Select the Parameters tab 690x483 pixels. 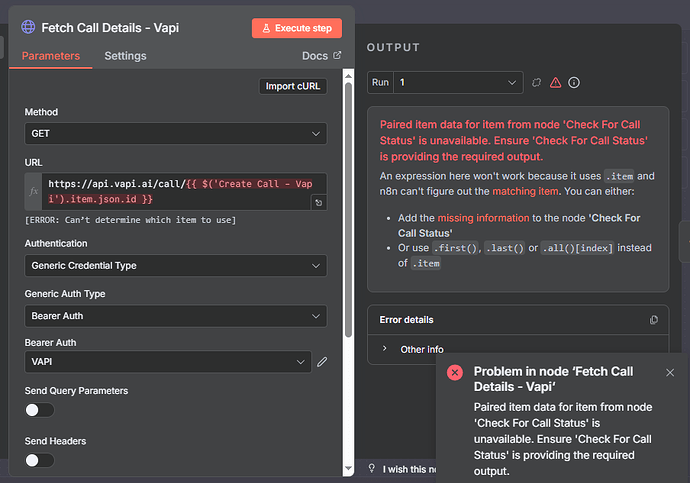click(50, 56)
